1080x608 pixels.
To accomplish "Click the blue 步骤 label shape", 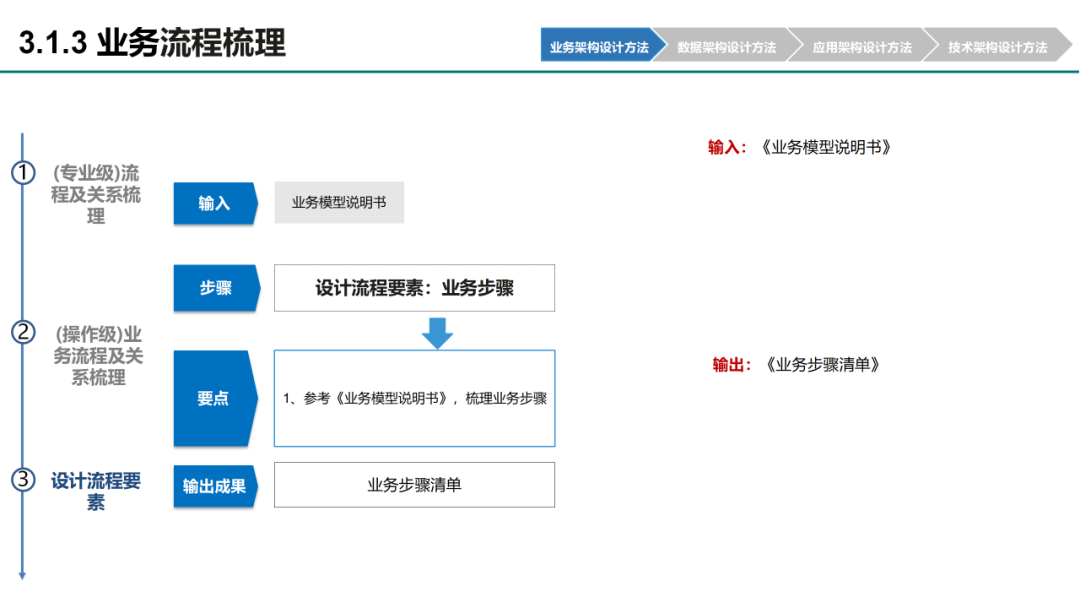I will (216, 288).
